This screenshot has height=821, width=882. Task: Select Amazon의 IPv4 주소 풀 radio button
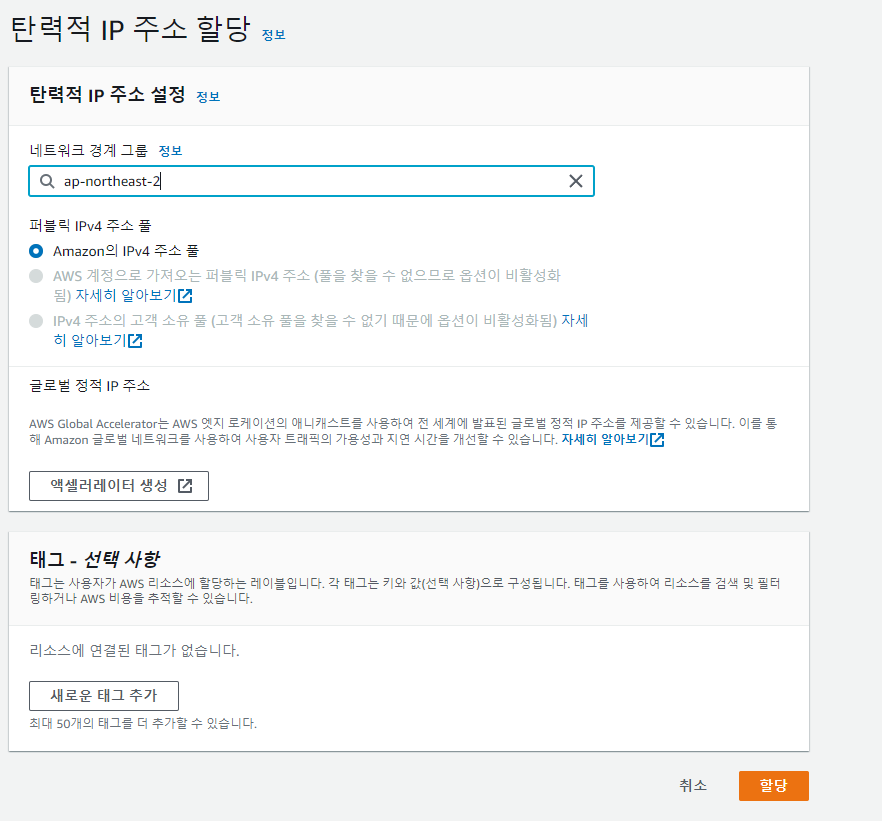click(36, 251)
